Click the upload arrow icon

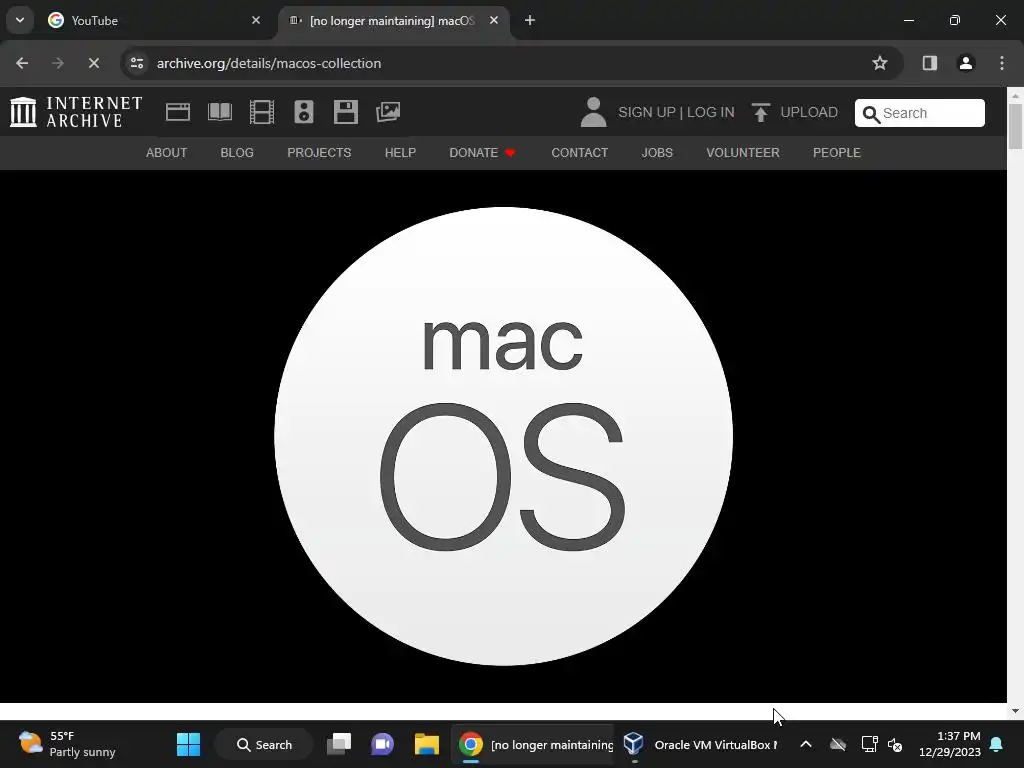click(760, 112)
